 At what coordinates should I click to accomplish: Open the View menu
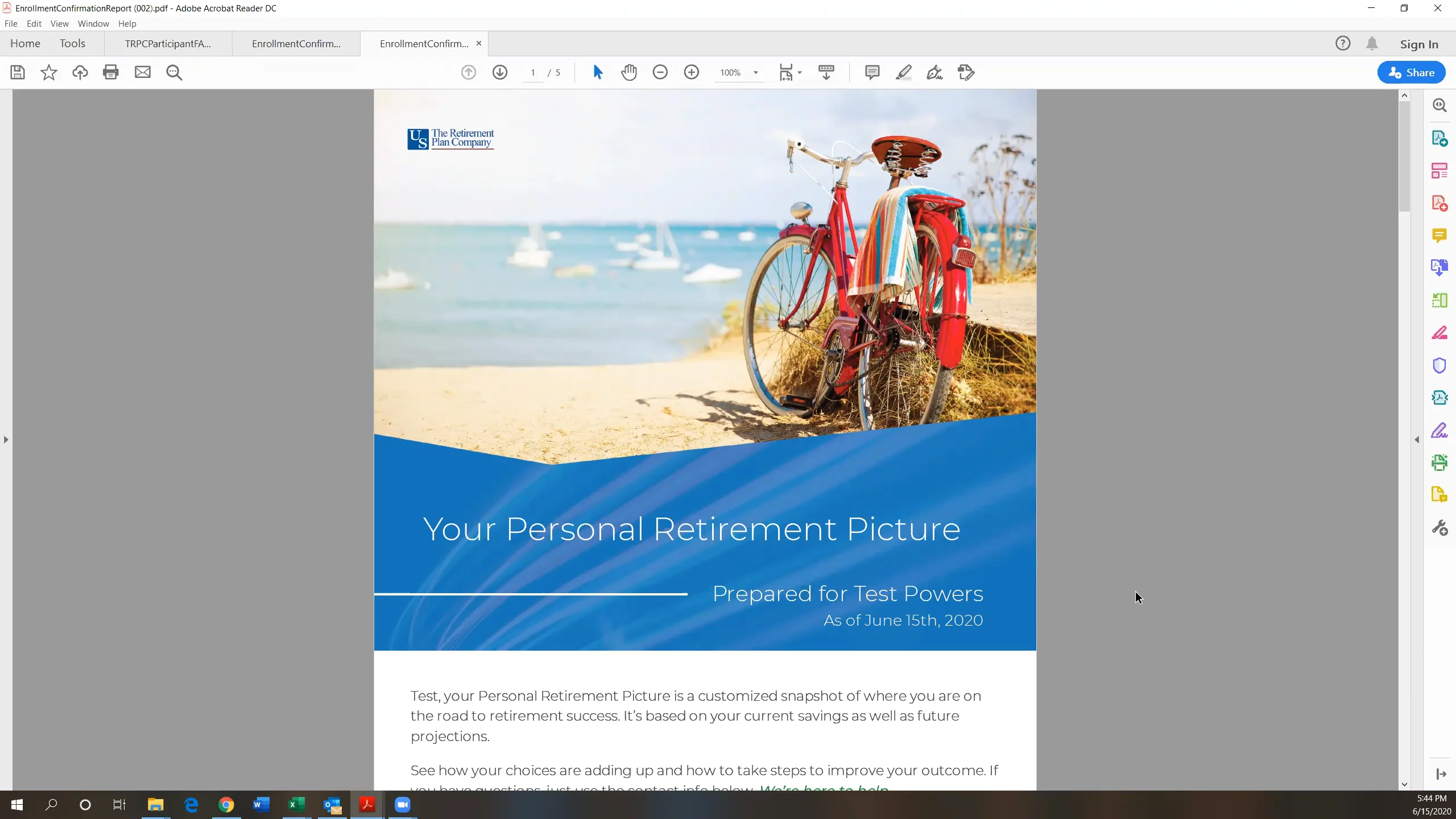(59, 24)
